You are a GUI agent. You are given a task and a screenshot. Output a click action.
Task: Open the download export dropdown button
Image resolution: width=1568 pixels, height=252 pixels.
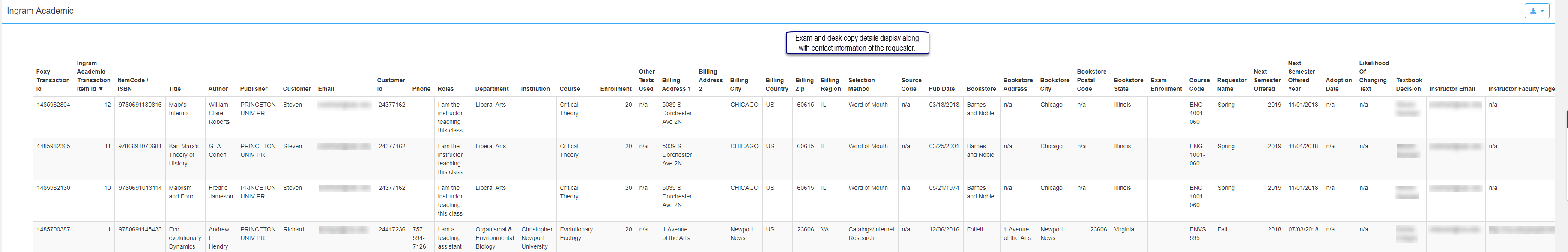1536,11
